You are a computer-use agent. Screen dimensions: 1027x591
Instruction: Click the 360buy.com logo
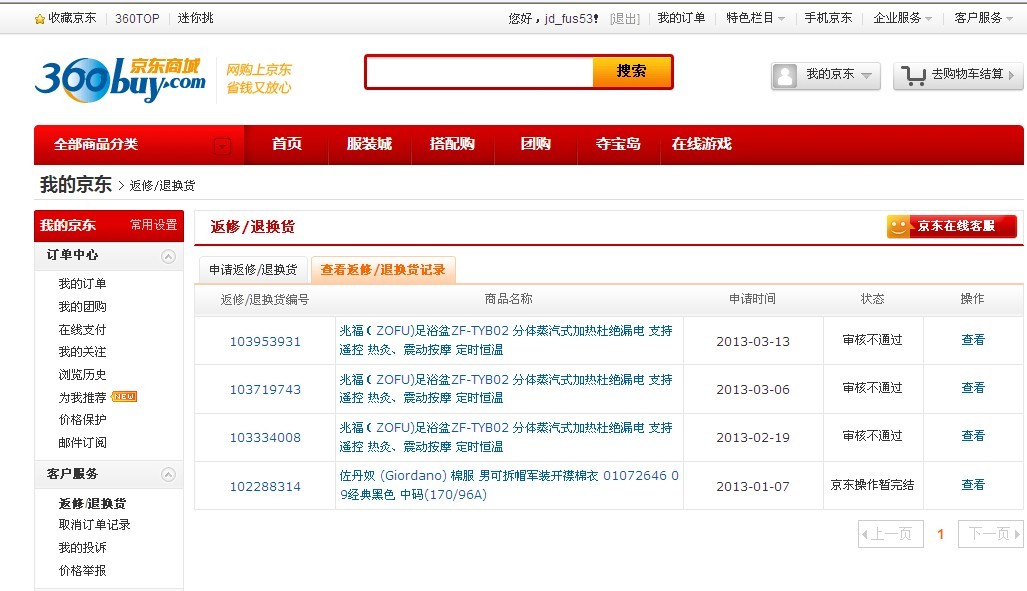pyautogui.click(x=117, y=77)
